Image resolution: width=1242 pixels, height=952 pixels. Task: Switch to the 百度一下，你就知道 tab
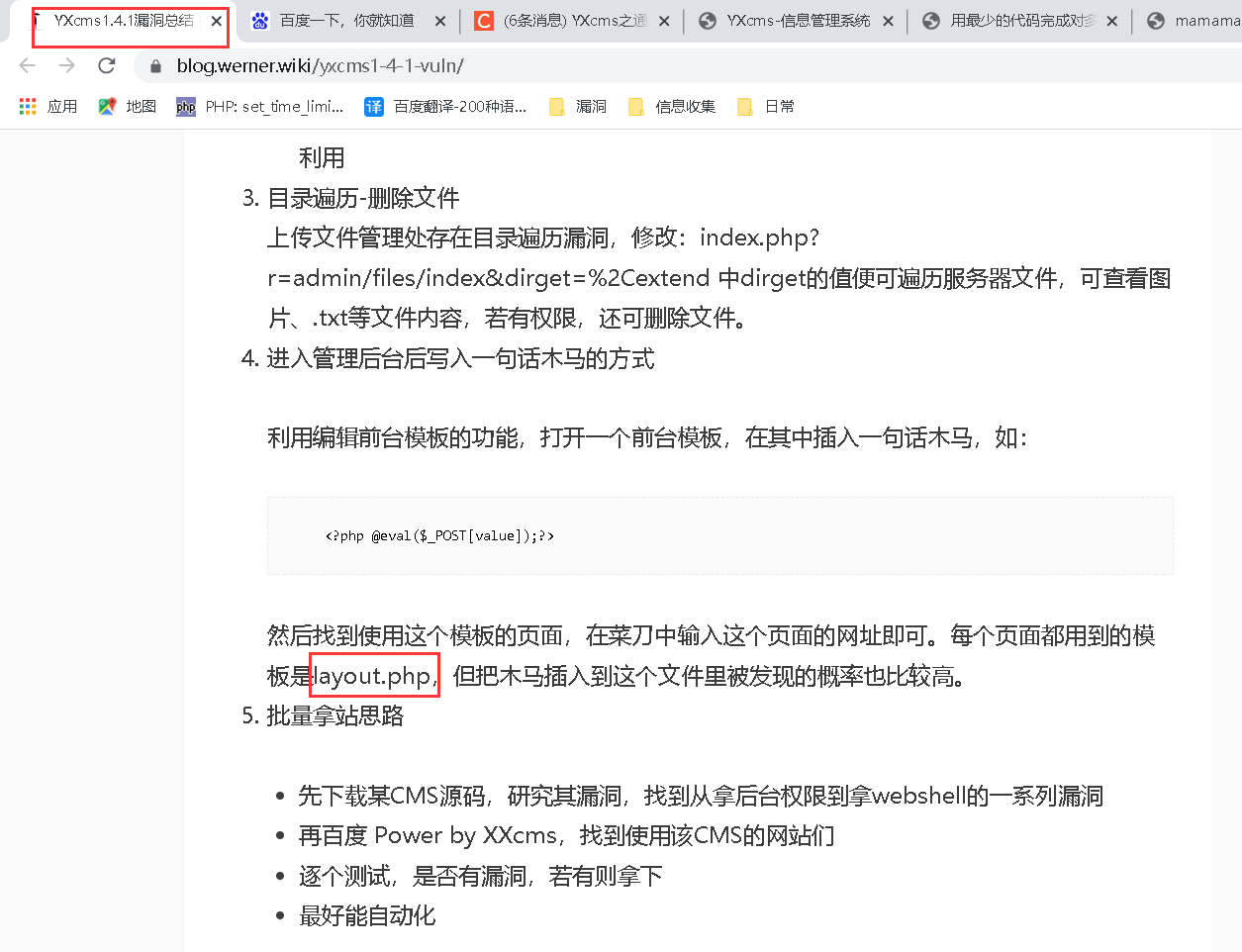coord(346,21)
